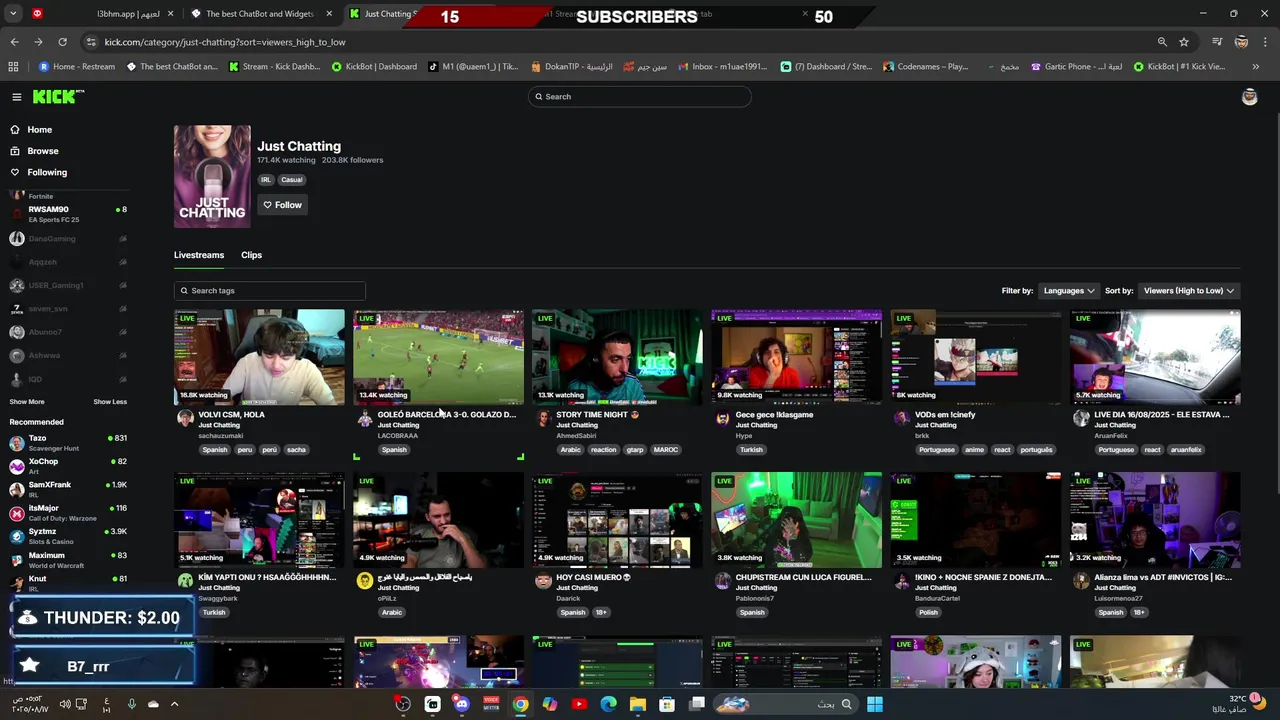
Task: Open Discord from the taskbar
Action: click(462, 704)
